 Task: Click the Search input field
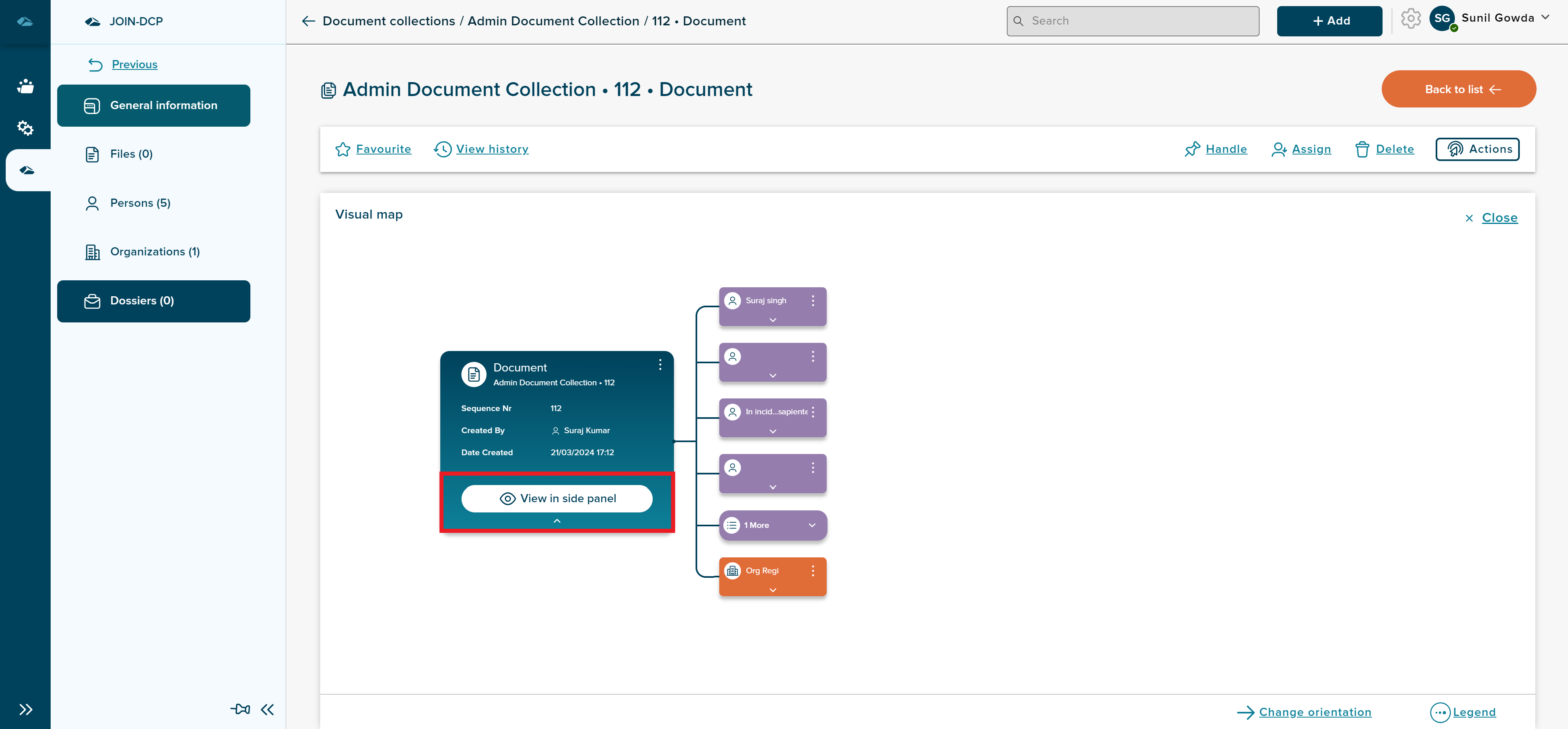(x=1133, y=21)
